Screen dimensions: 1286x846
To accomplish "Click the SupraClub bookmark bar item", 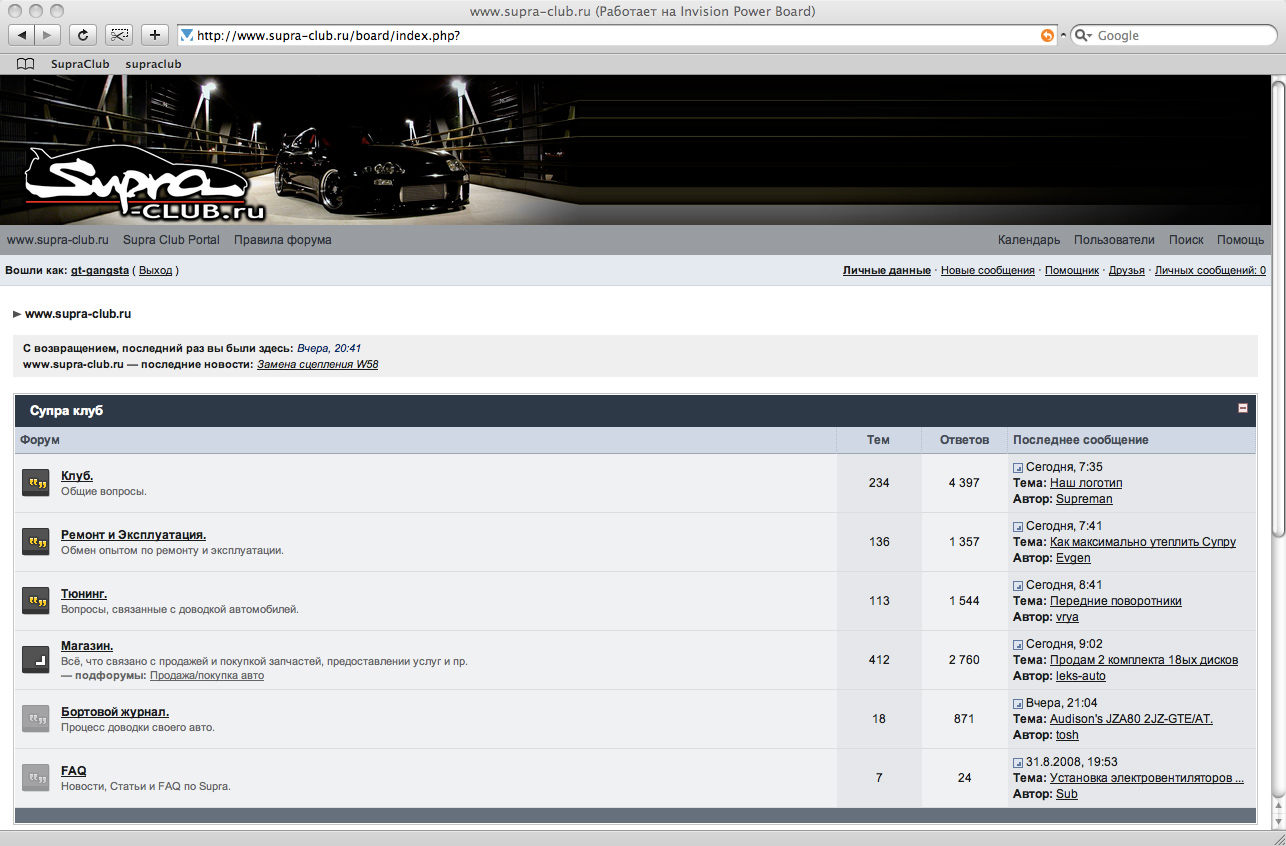I will tap(80, 64).
